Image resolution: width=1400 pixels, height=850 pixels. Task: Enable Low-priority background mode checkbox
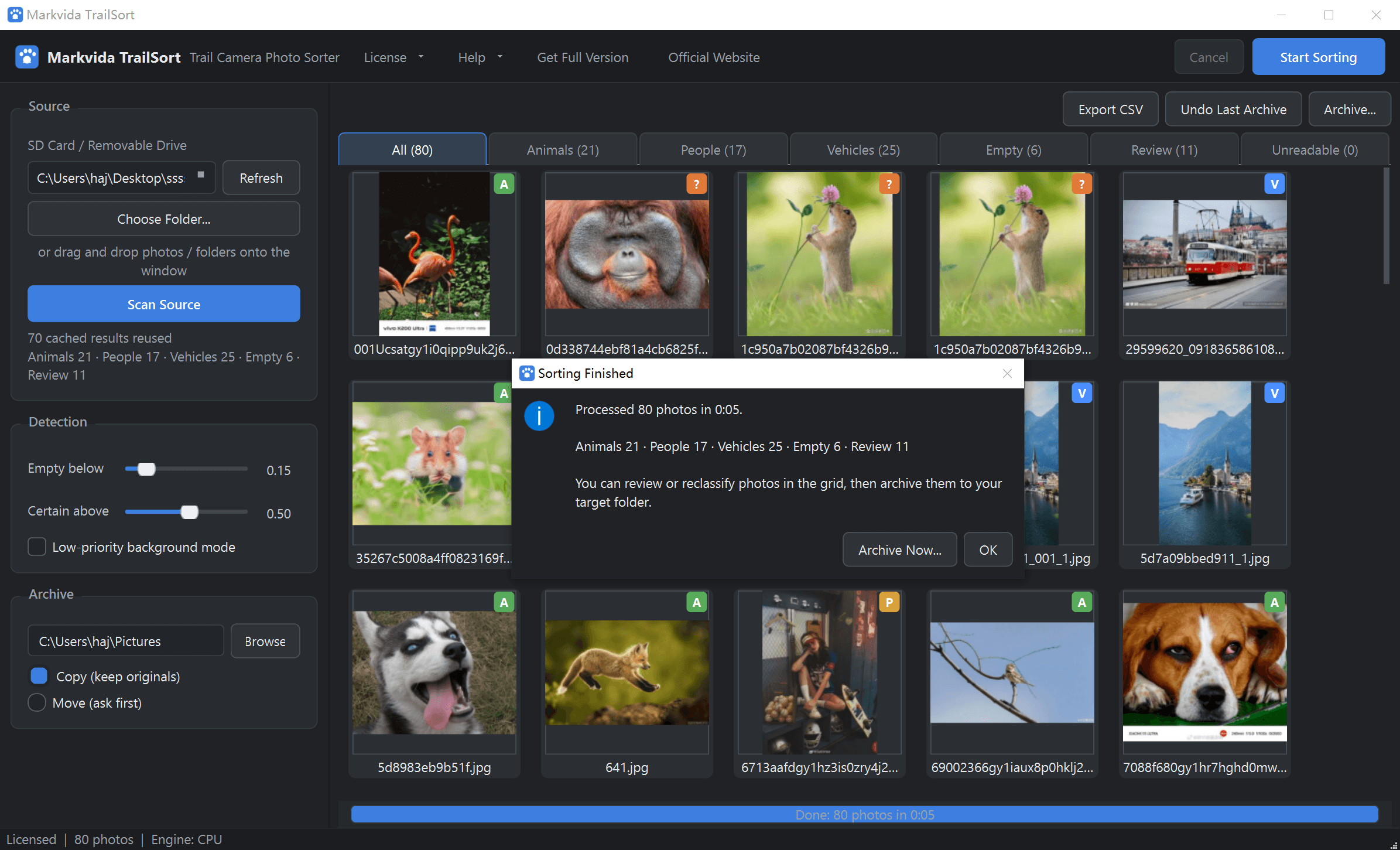point(37,547)
